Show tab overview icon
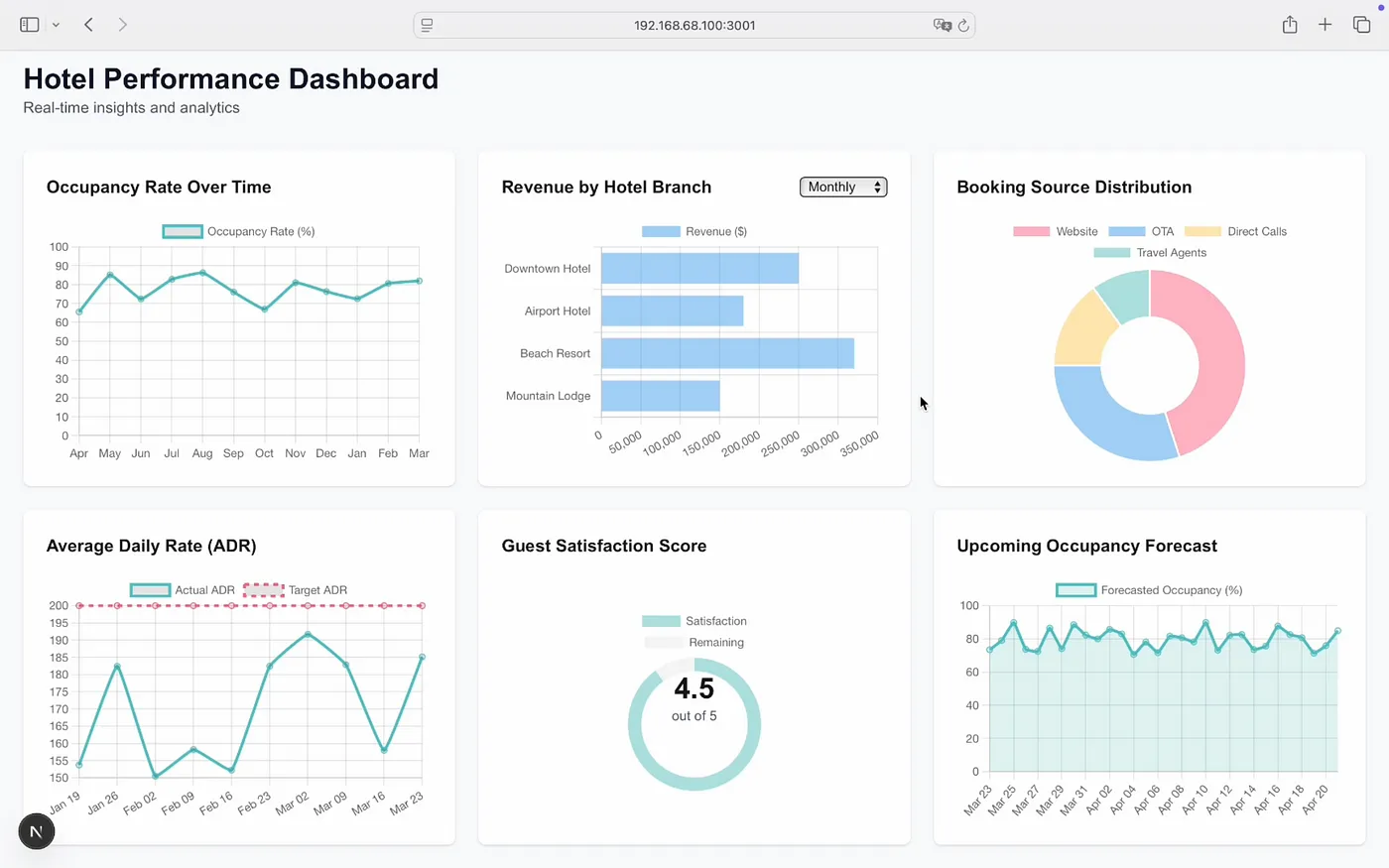This screenshot has height=868, width=1389. (1361, 25)
